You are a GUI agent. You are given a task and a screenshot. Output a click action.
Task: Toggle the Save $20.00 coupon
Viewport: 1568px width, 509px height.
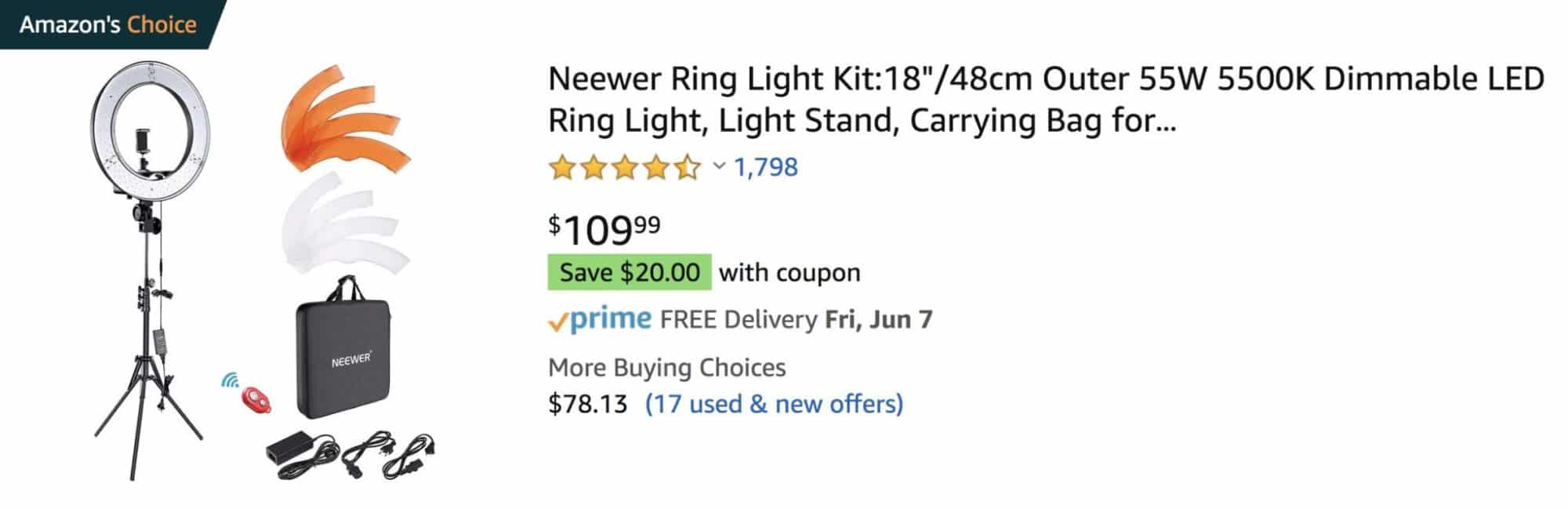coord(630,272)
